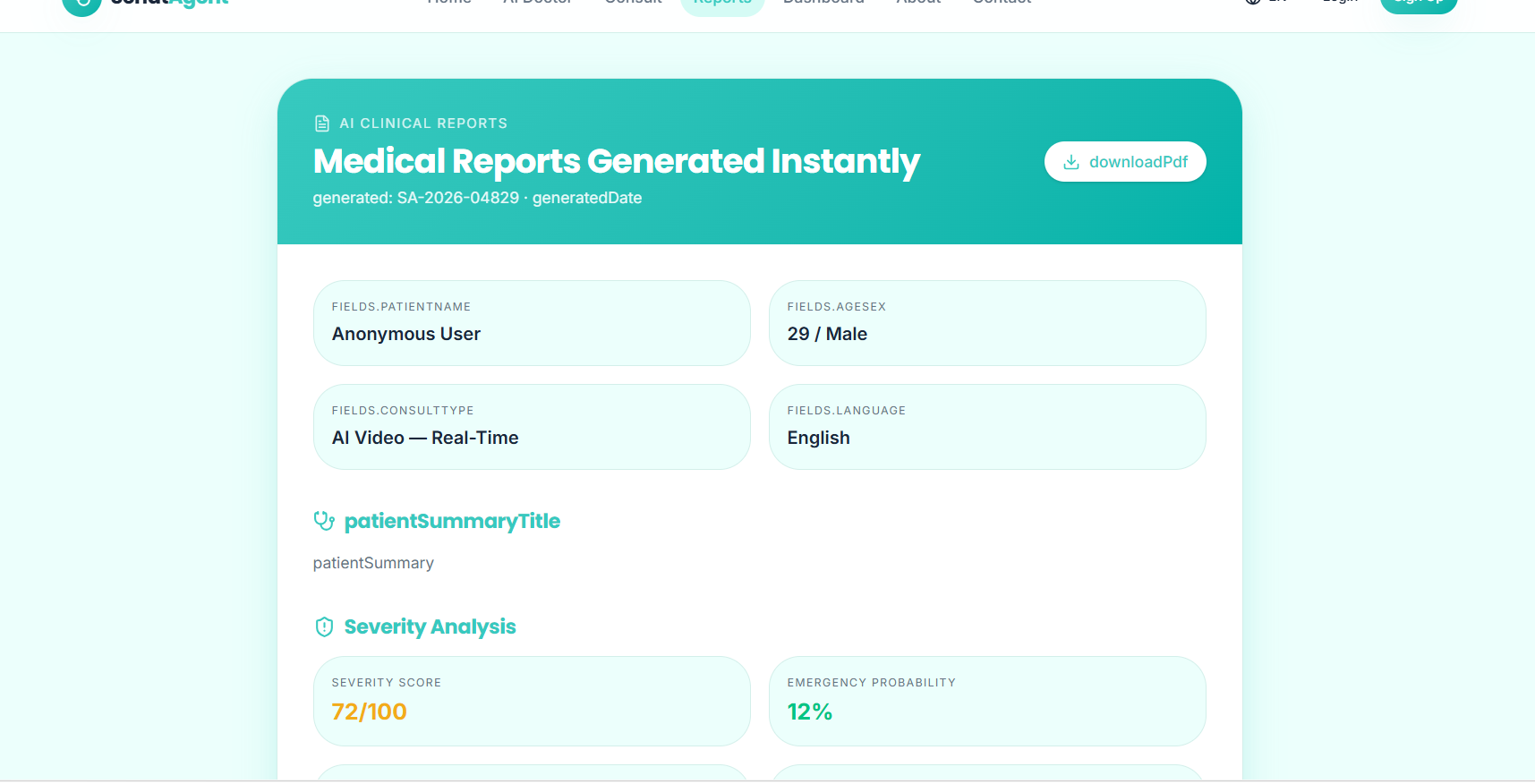The image size is (1535, 784).
Task: Click the shield icon beside Severity Analysis
Action: pos(324,626)
